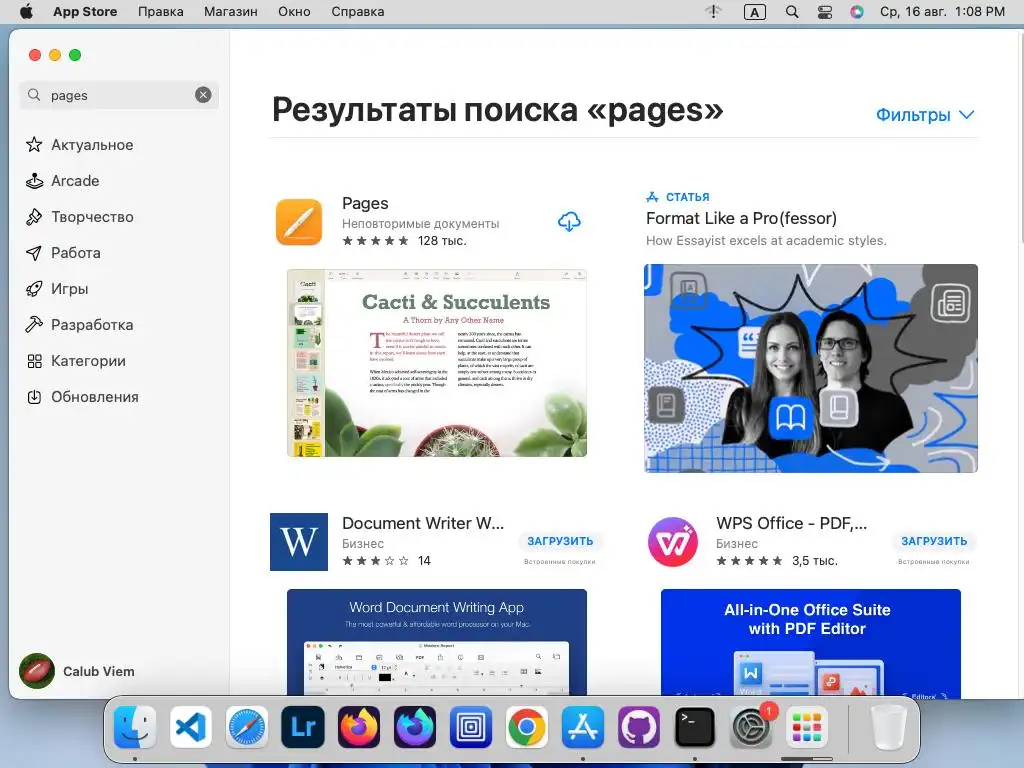Open the App Store menu
The image size is (1024, 768).
[85, 12]
